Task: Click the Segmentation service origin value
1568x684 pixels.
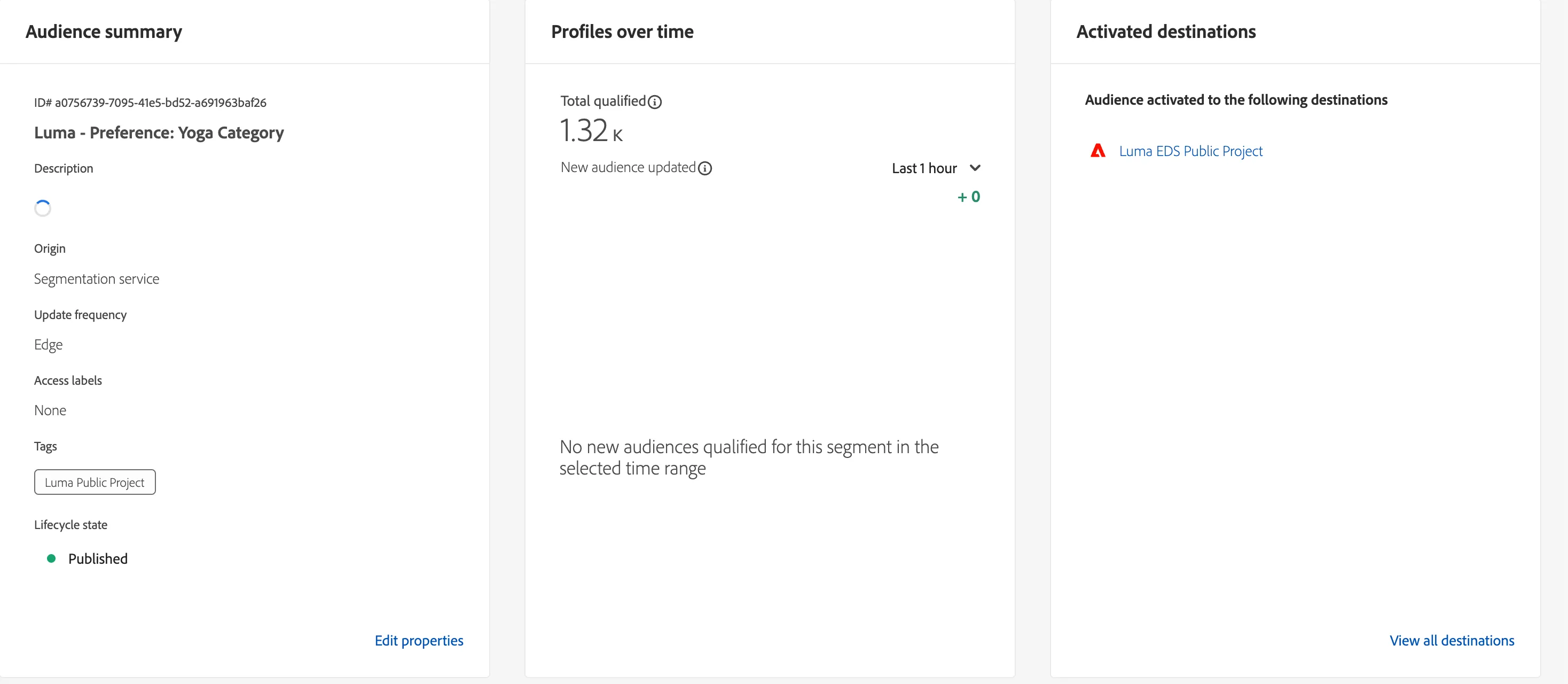Action: pyautogui.click(x=97, y=279)
